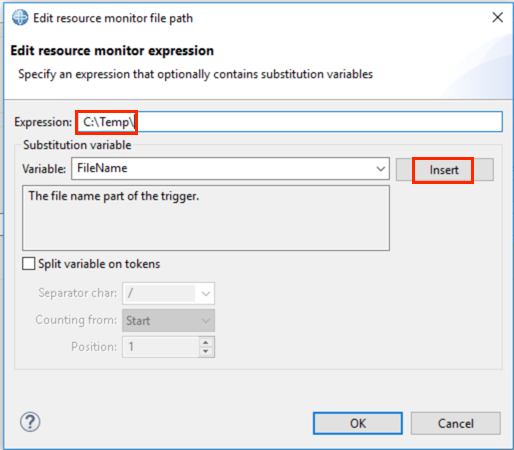Click the FileName text in Variable combo
The image size is (514, 450).
(x=102, y=168)
